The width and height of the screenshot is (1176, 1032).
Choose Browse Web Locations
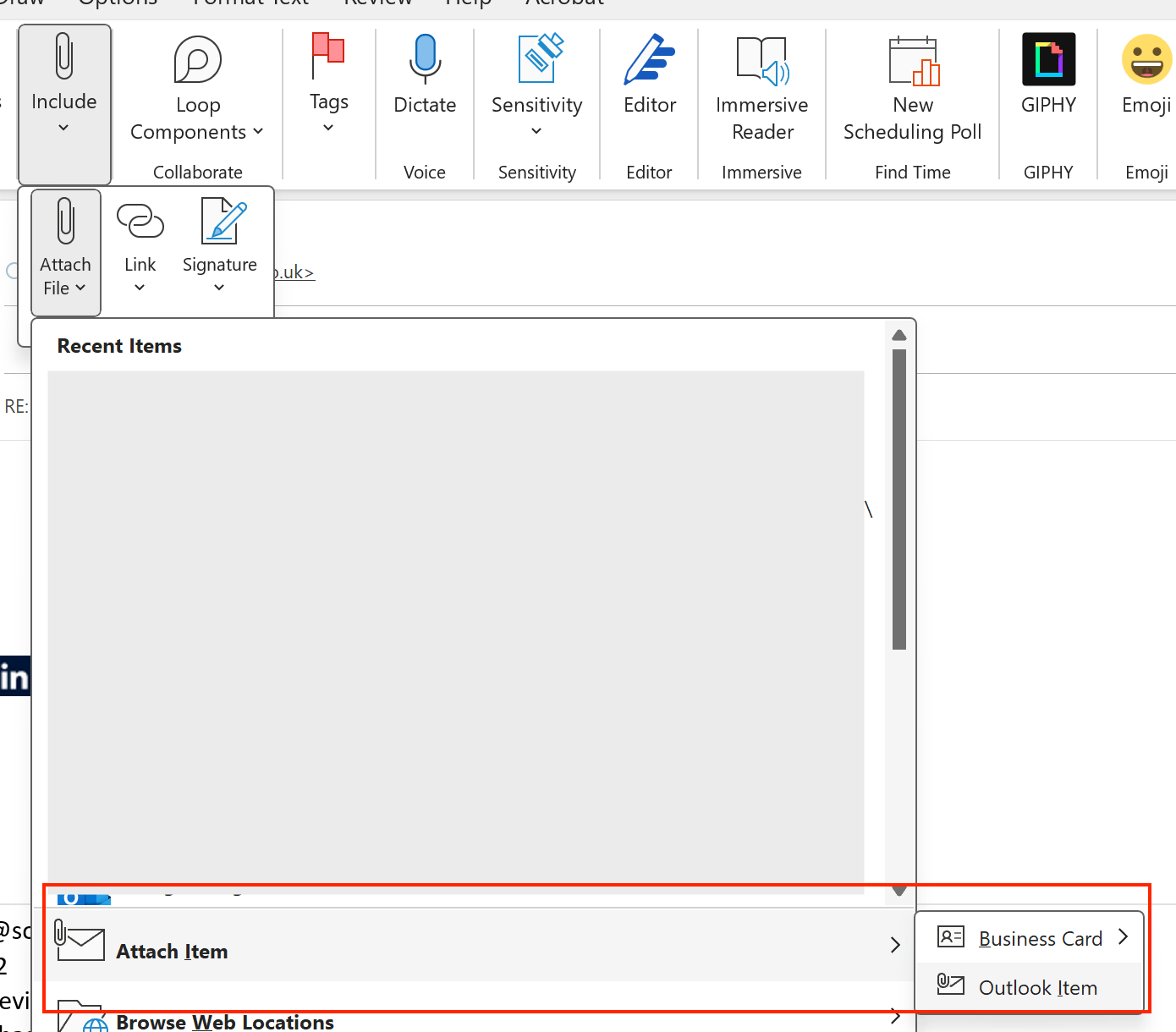(x=224, y=1021)
